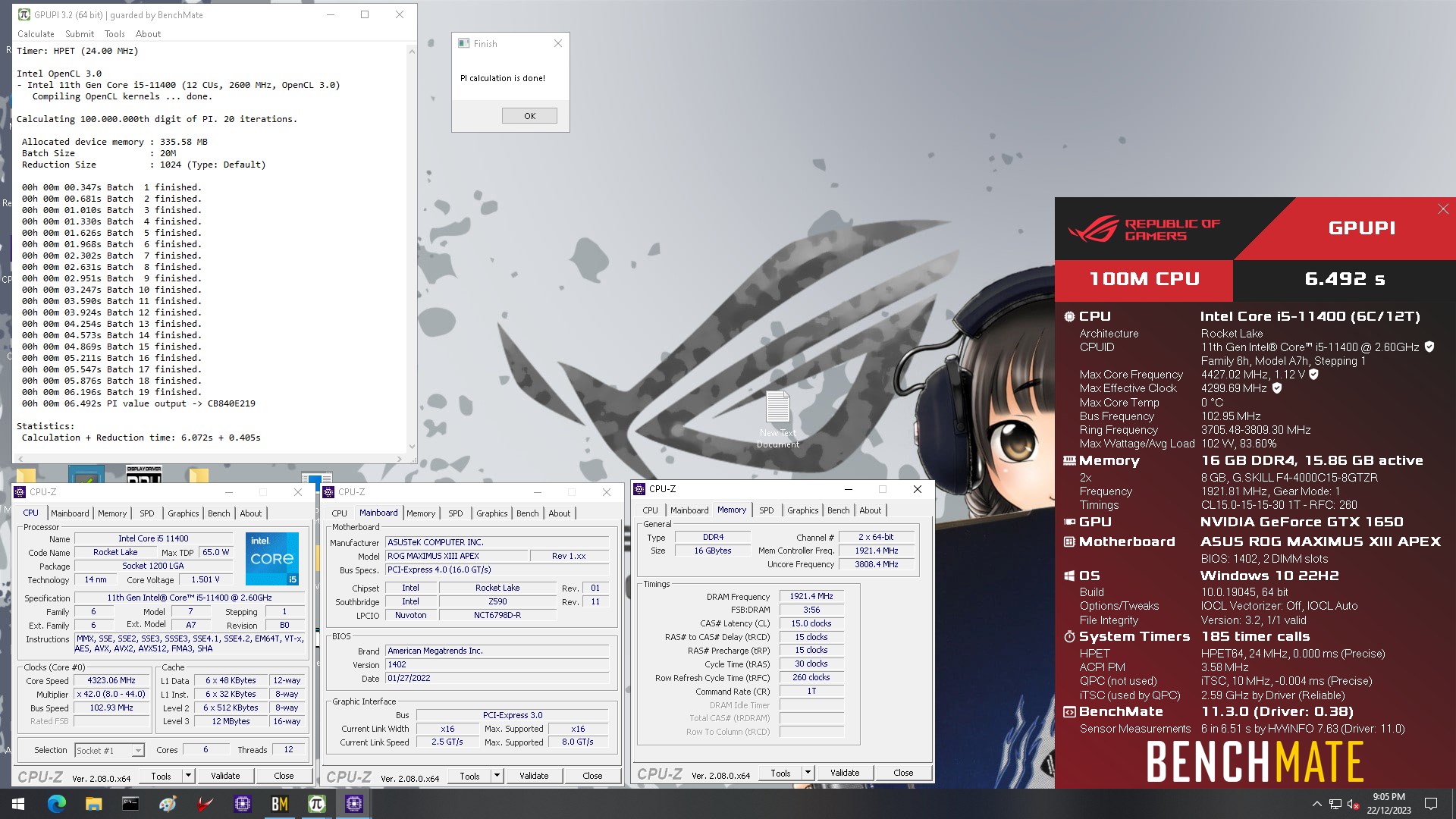Open GPUPI's Tools menu
Viewport: 1456px width, 819px height.
pos(115,34)
